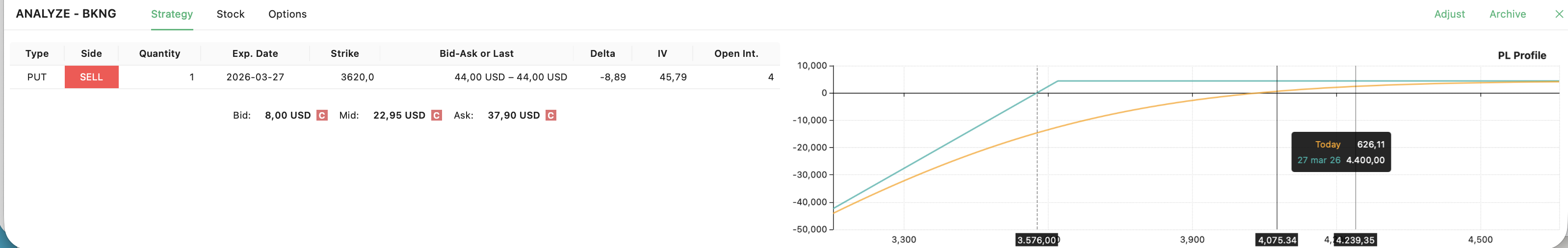The image size is (1568, 248).
Task: Click the quantity value in the PUT row
Action: point(191,77)
